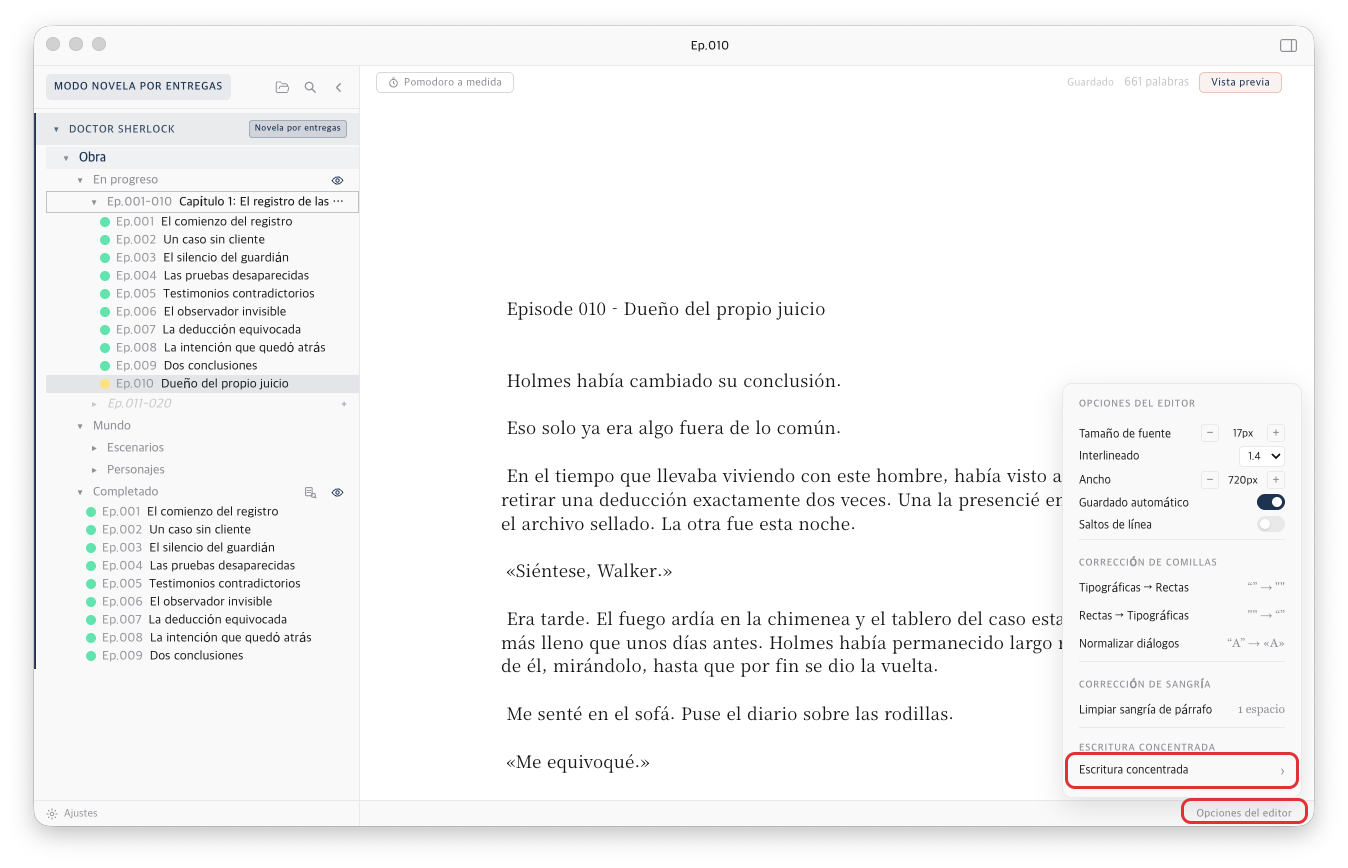Image resolution: width=1348 pixels, height=868 pixels.
Task: Collapse the Mundo section
Action: [x=80, y=426]
